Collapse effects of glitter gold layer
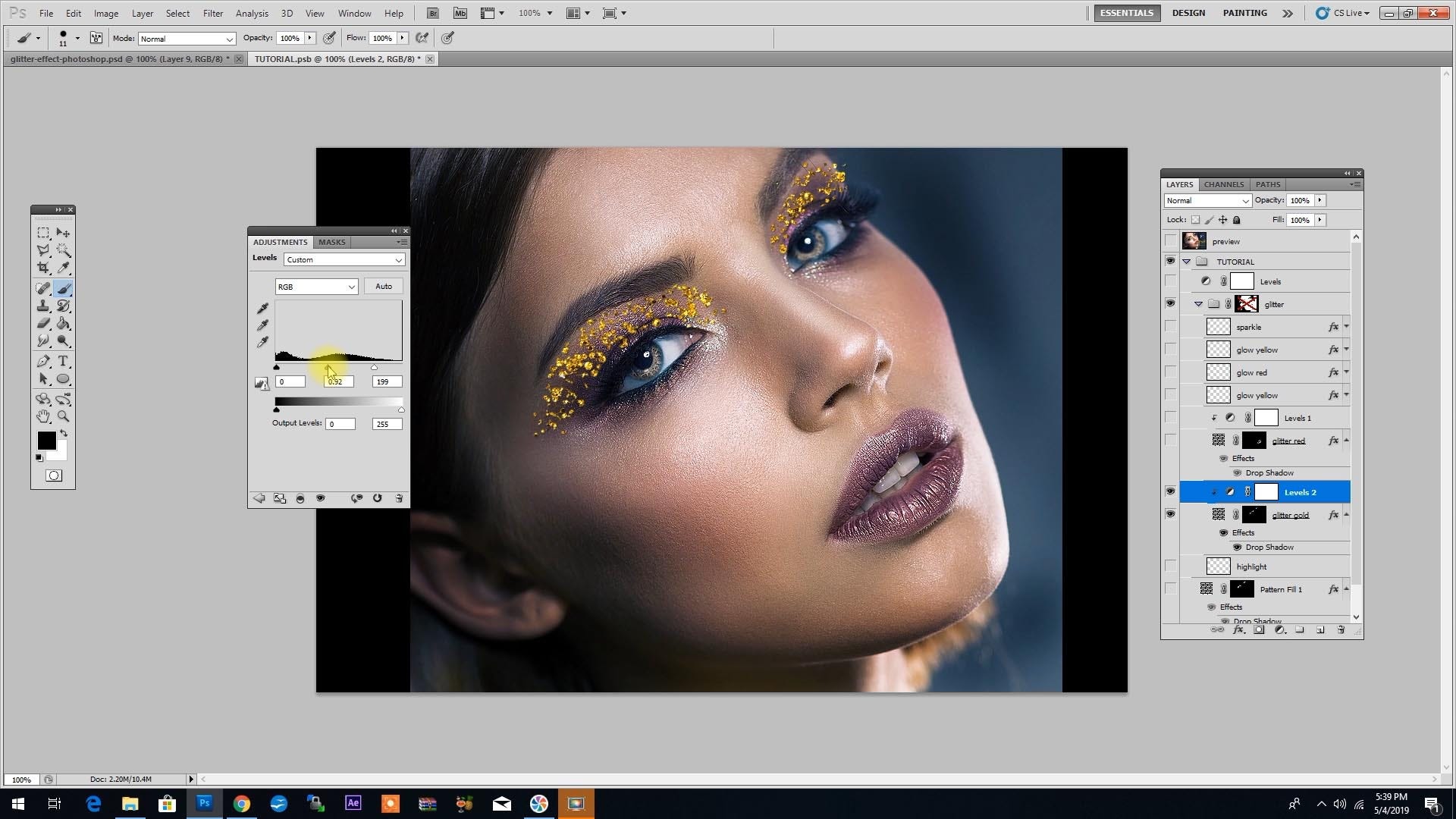 pyautogui.click(x=1347, y=515)
